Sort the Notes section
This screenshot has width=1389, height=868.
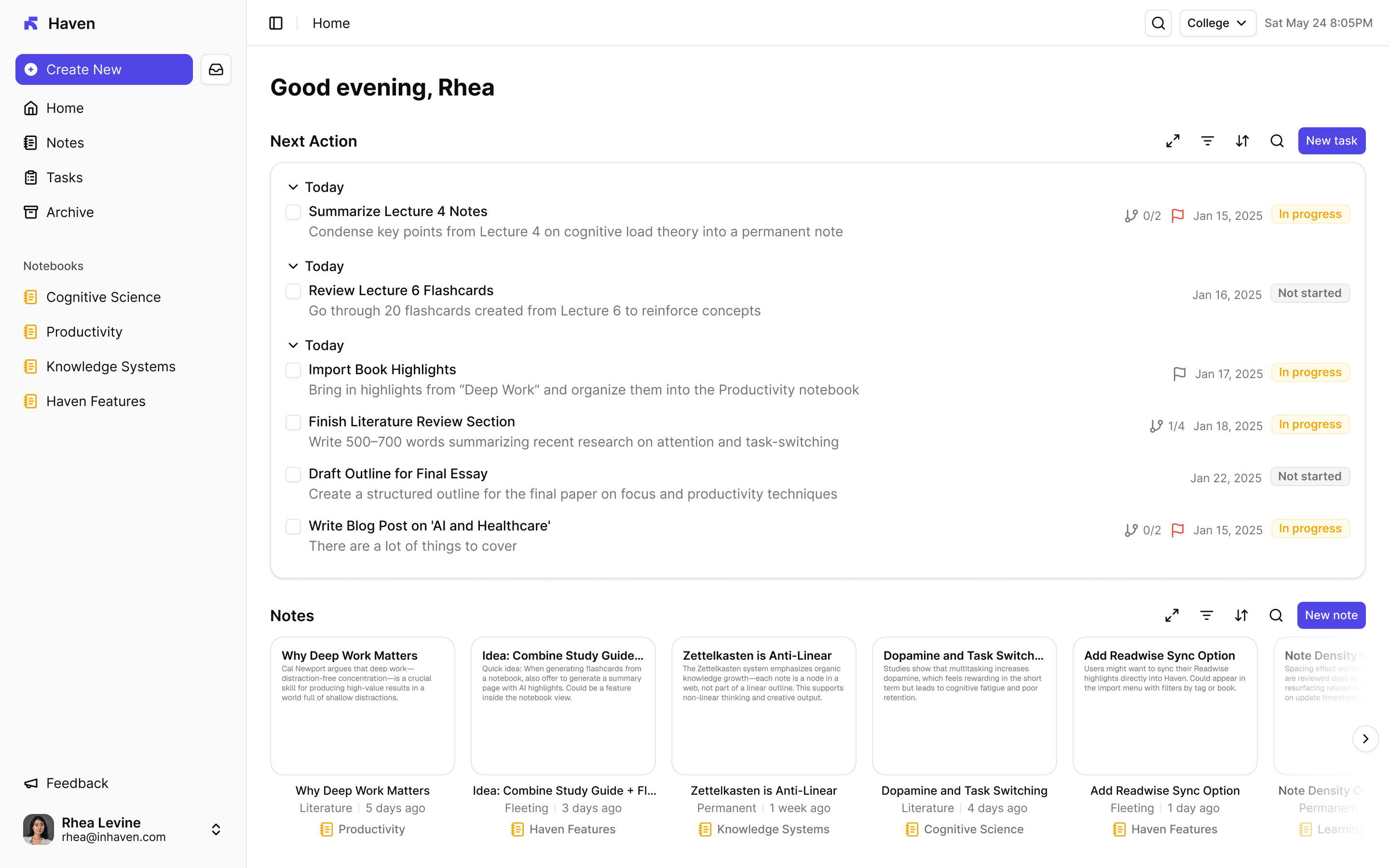[x=1241, y=615]
